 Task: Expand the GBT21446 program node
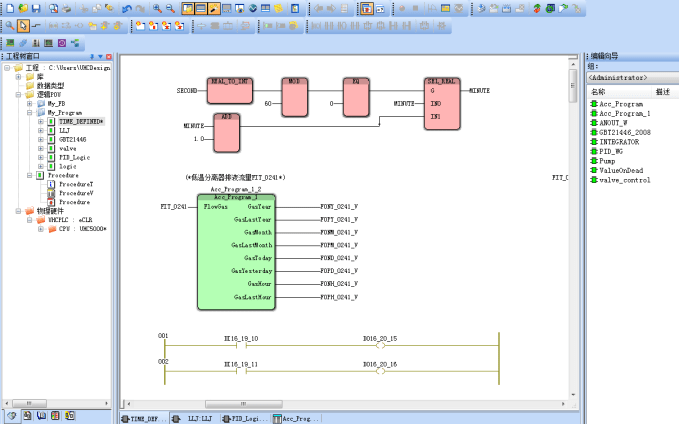pos(41,139)
